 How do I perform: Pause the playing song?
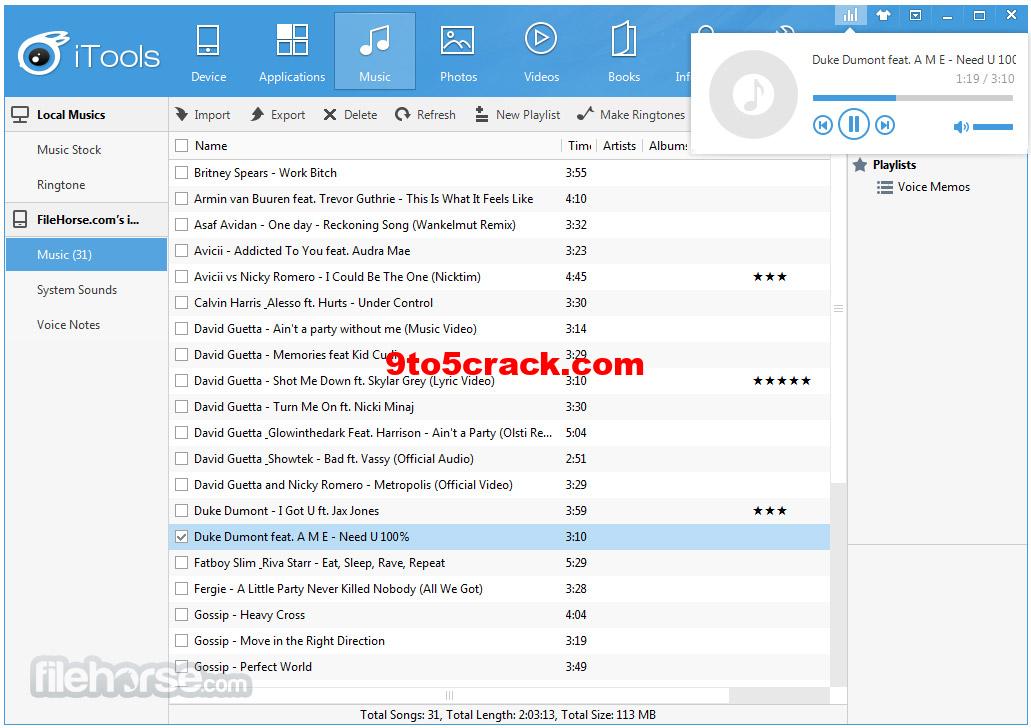click(853, 124)
